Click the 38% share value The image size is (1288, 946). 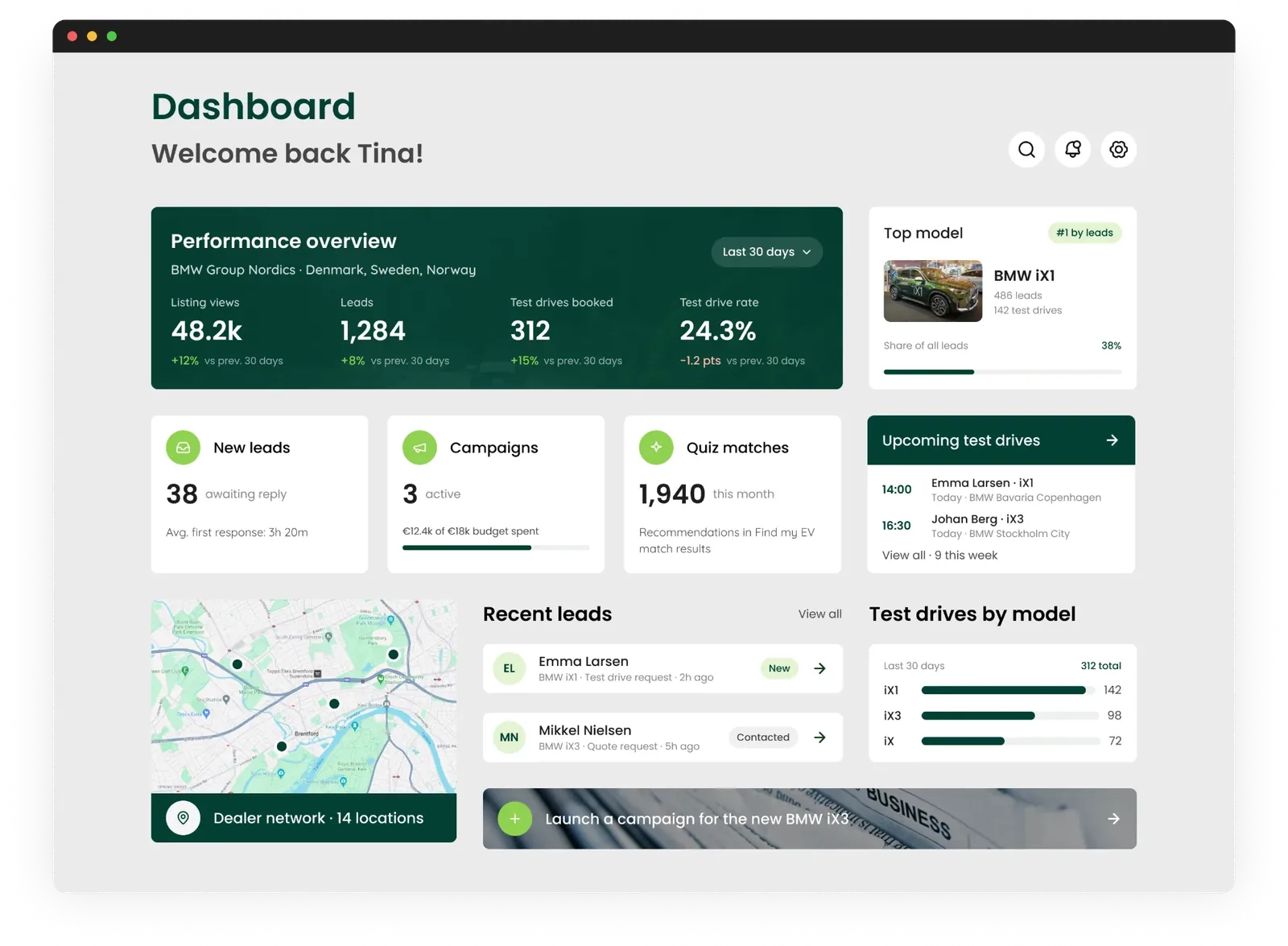pyautogui.click(x=1111, y=345)
